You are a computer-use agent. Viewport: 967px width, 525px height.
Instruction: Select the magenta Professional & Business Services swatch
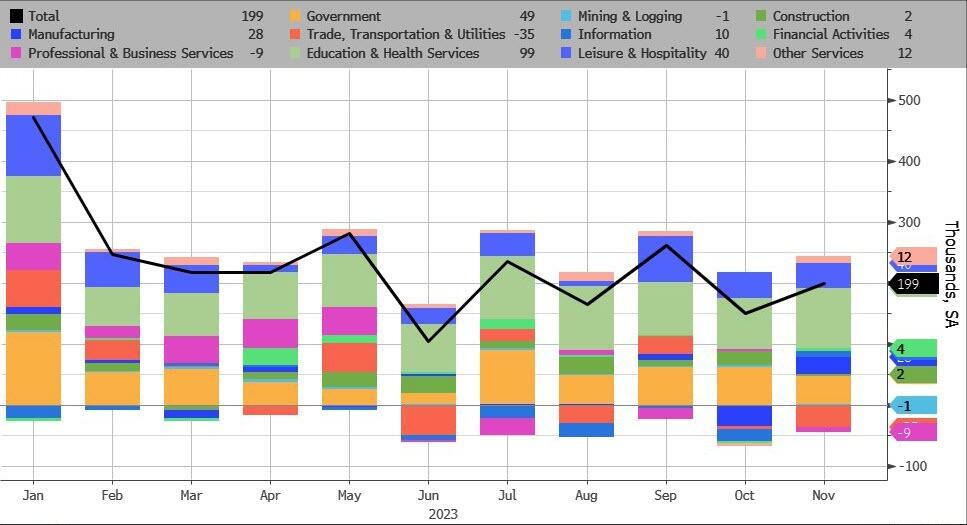(16, 53)
